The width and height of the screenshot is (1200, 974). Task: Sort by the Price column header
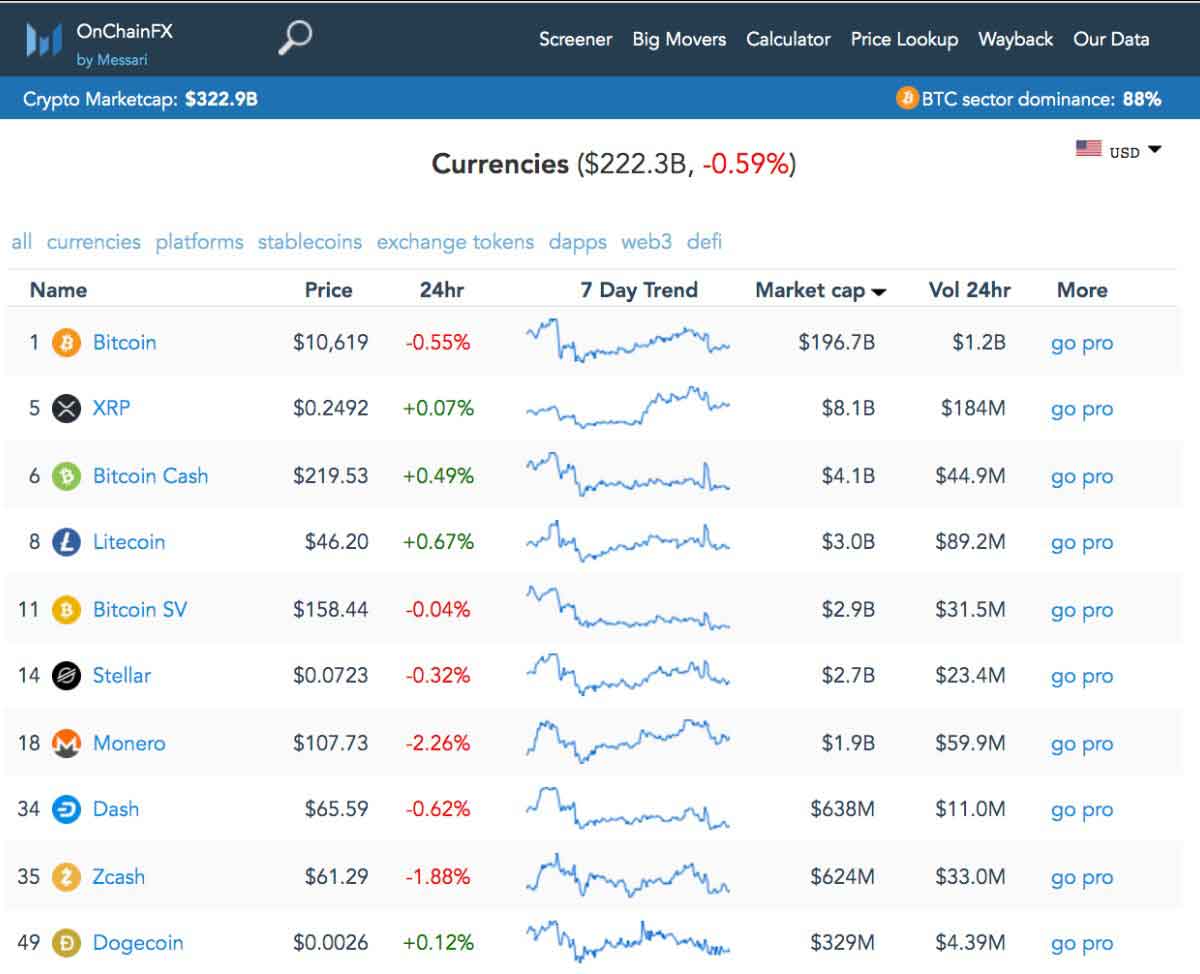328,290
